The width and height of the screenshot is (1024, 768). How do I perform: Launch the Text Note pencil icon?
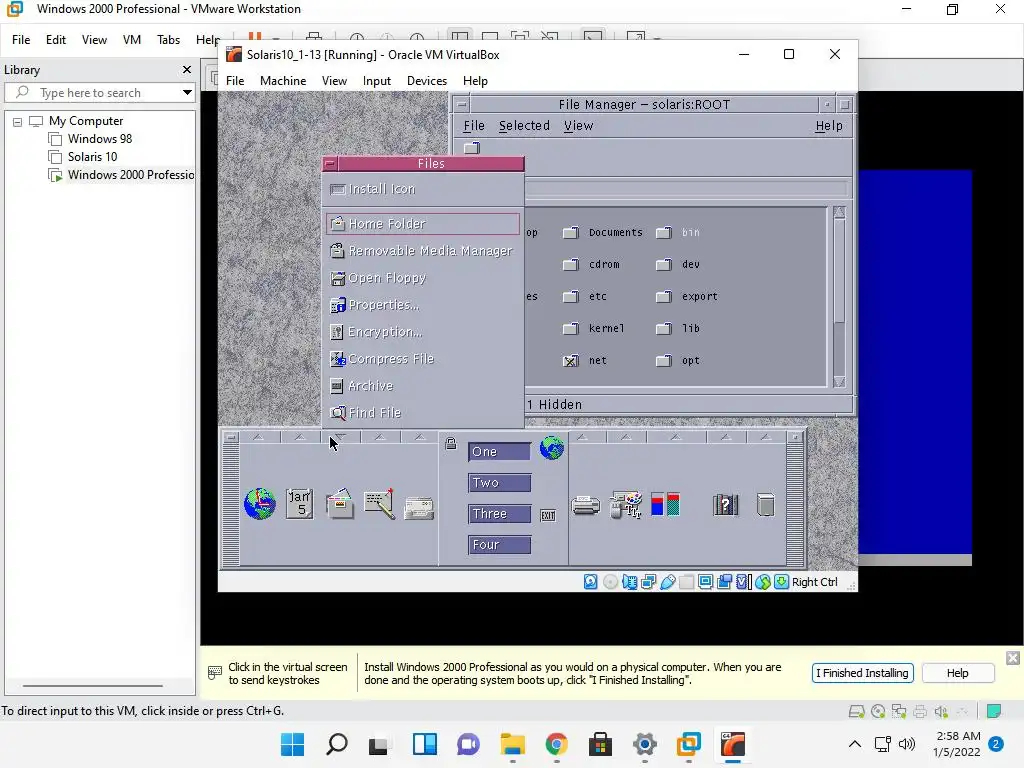point(379,504)
